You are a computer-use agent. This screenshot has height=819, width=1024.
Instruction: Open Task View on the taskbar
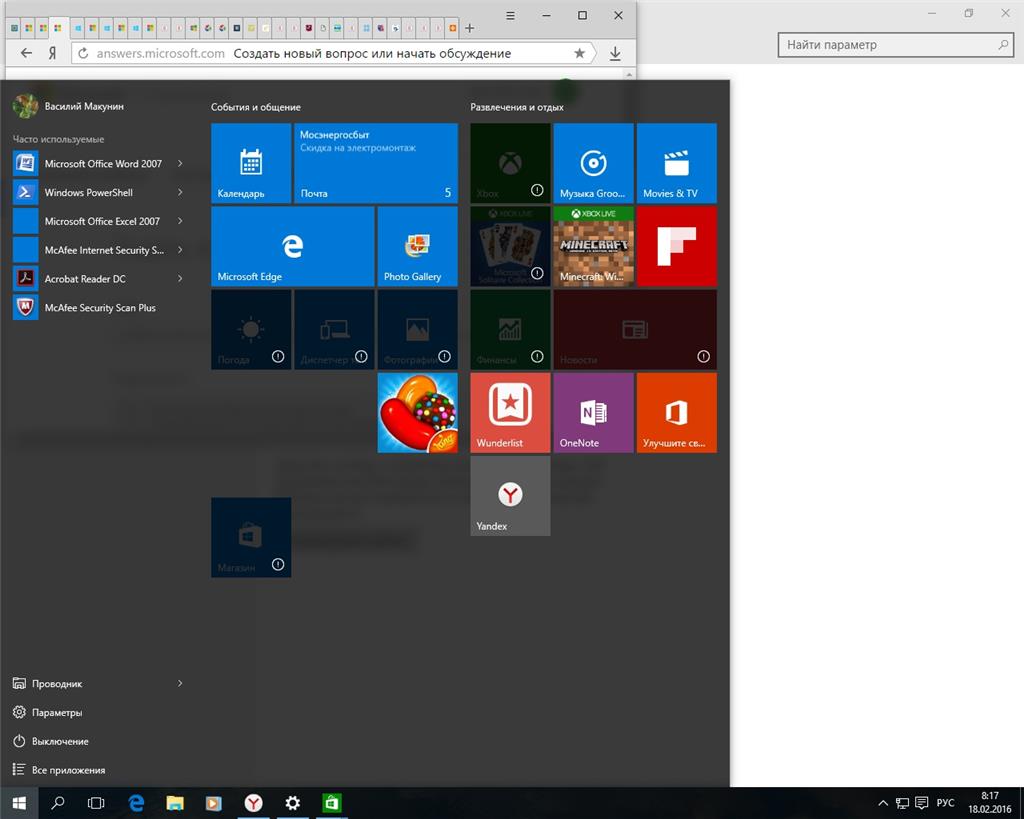[96, 803]
